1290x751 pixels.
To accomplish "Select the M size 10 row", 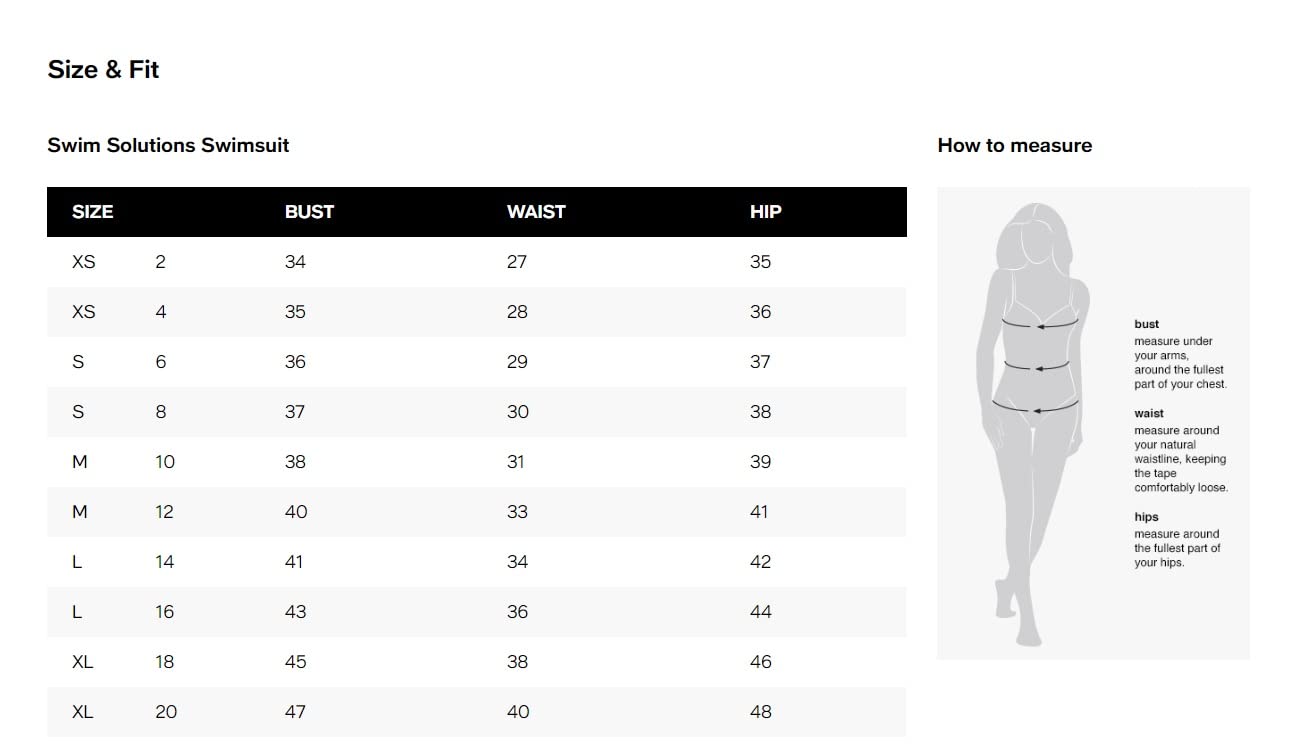I will click(x=477, y=462).
